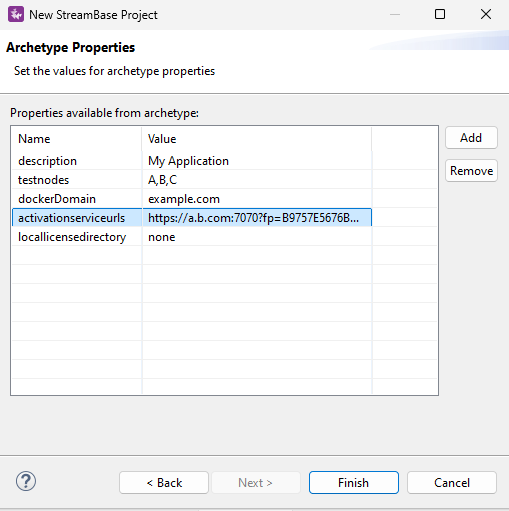Click the Remove property button

point(471,171)
